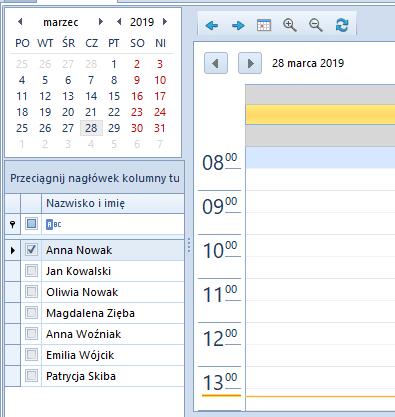Image resolution: width=395 pixels, height=417 pixels.
Task: Open the go-to-date calendar icon
Action: pyautogui.click(x=264, y=25)
